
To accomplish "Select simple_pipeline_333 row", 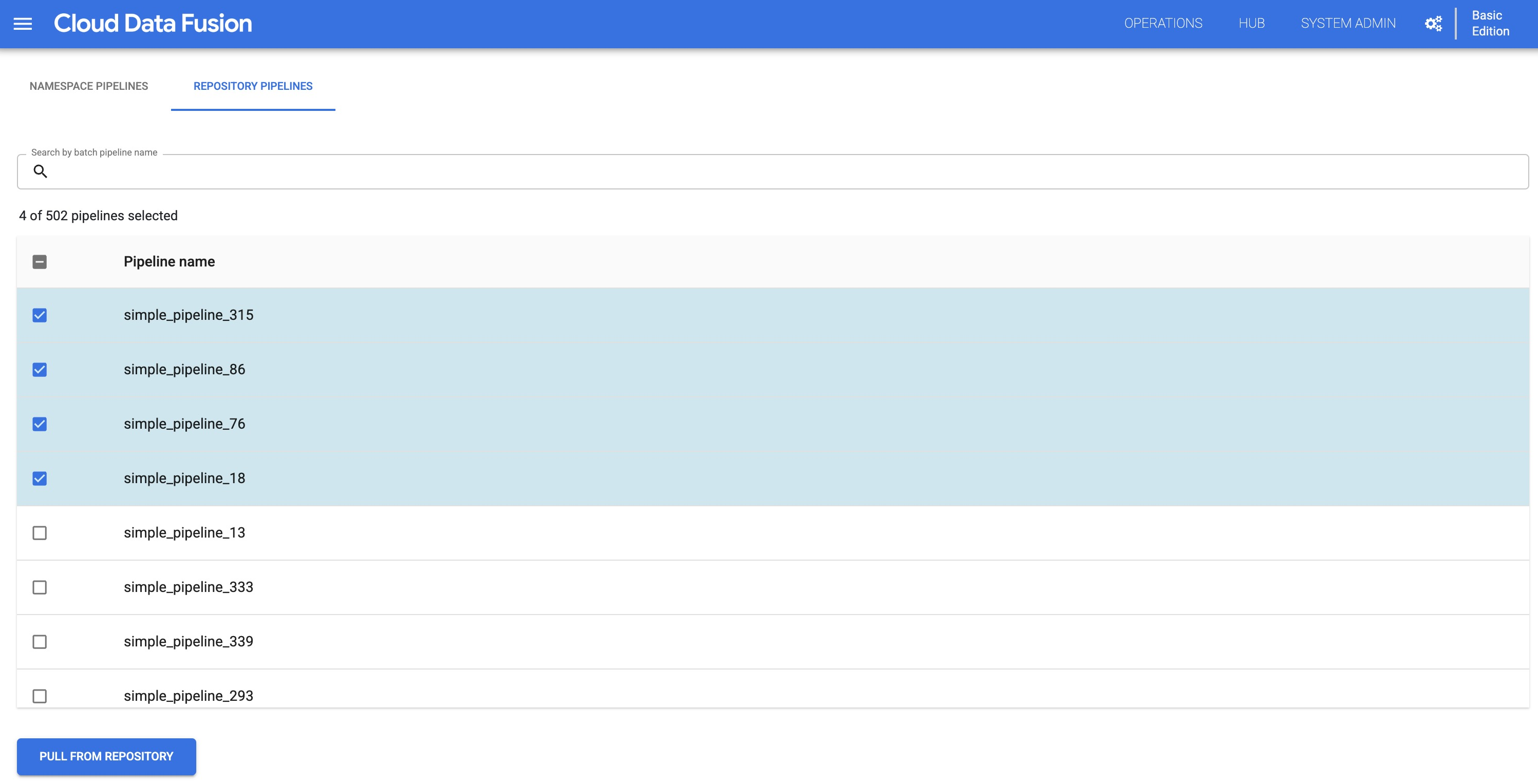I will tap(40, 587).
